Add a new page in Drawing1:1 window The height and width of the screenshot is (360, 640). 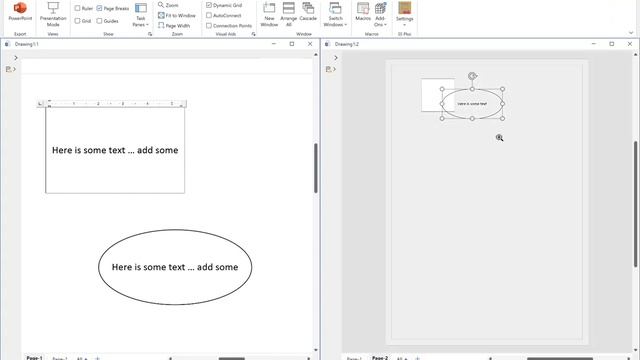tap(98, 358)
